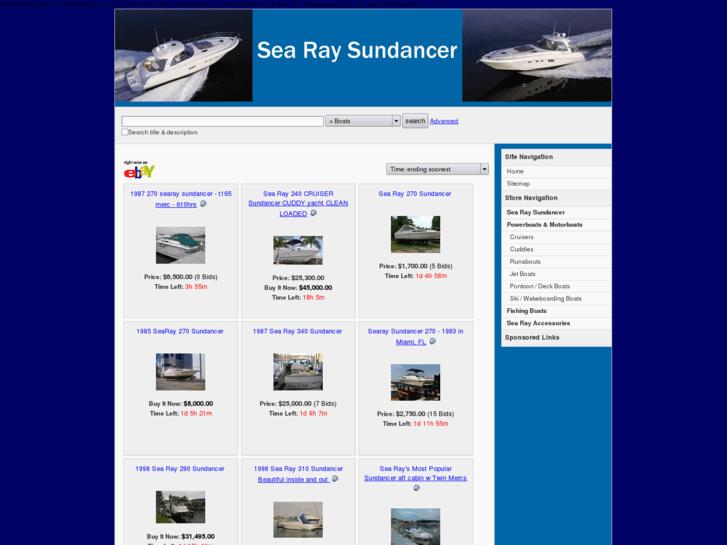
Task: Click thumbnail of Searay Sundancer 270 Miami
Action: click(415, 383)
